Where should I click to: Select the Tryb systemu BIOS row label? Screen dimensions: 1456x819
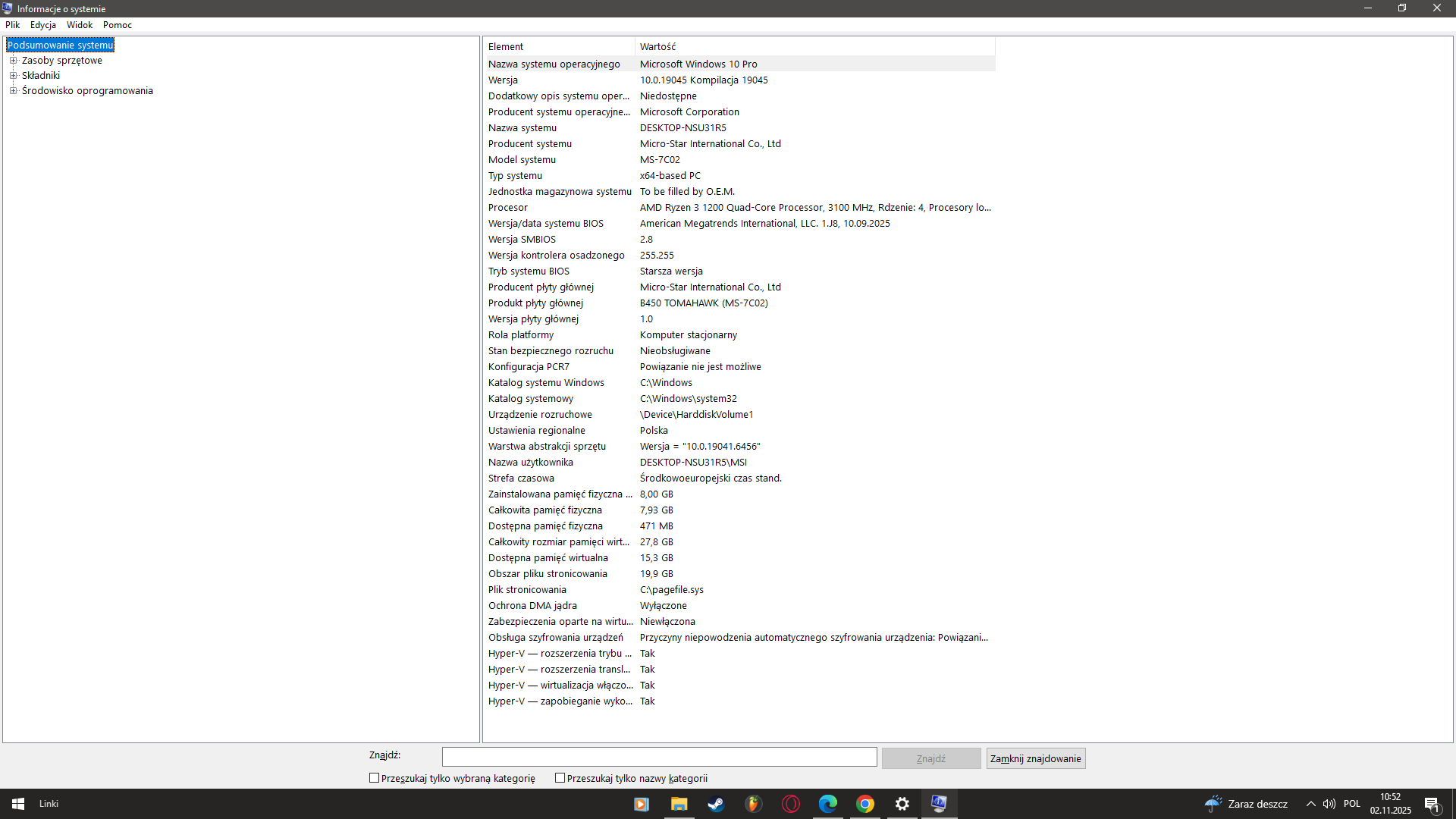click(x=529, y=271)
